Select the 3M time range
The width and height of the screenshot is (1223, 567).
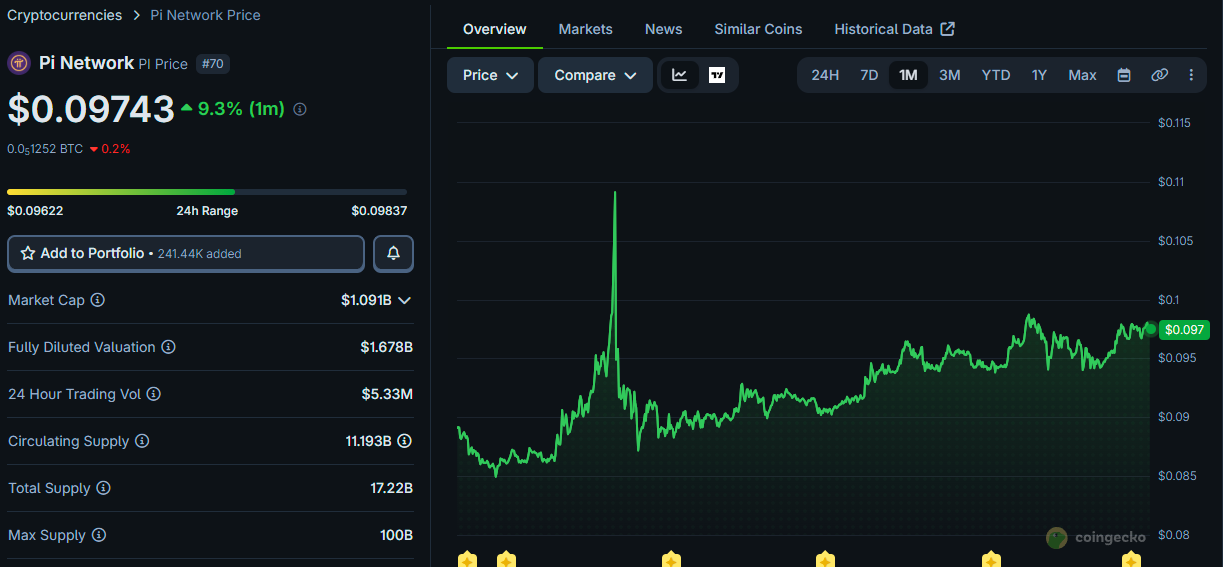[950, 75]
